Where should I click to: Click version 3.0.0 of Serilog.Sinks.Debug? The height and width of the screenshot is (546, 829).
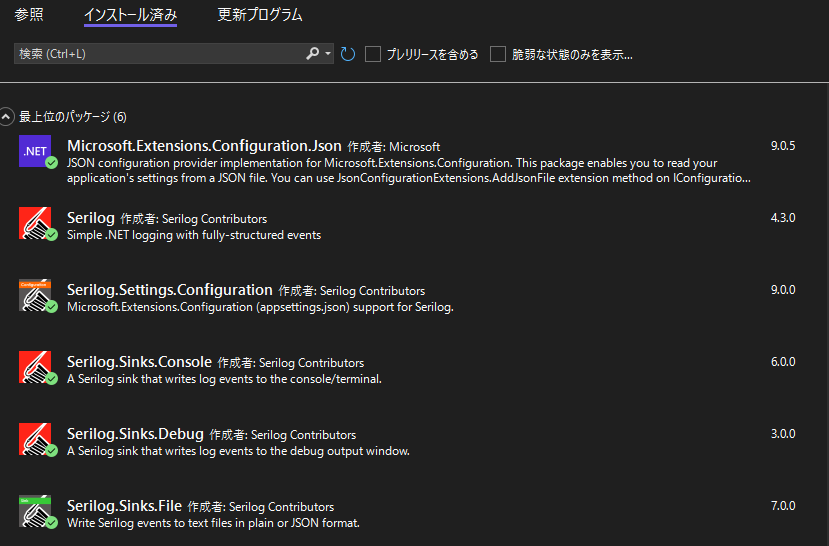(x=782, y=433)
